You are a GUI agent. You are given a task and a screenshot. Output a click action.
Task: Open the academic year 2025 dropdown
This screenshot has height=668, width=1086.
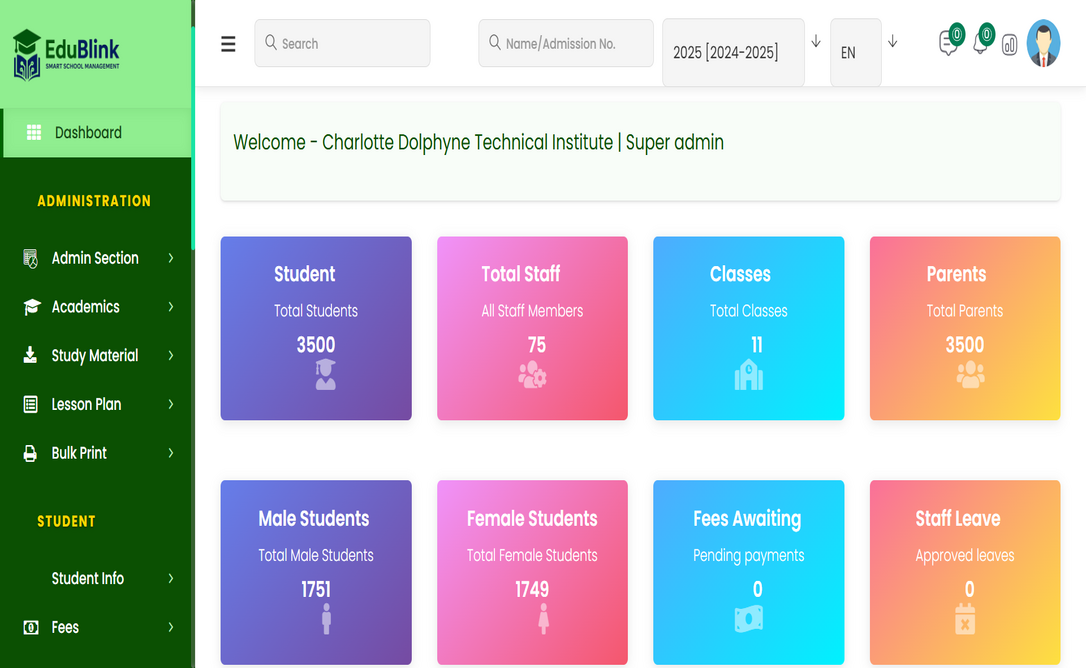point(733,53)
